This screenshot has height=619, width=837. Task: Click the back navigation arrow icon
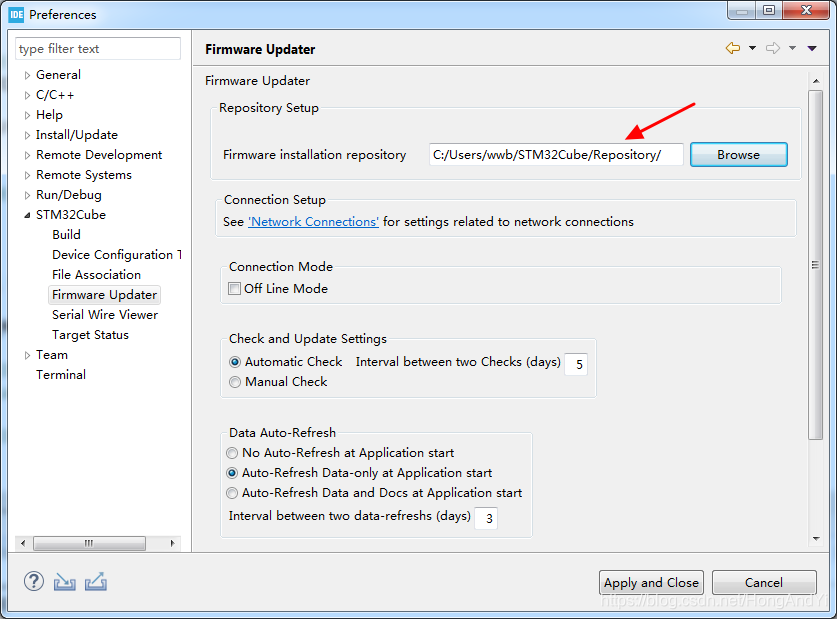pyautogui.click(x=732, y=48)
